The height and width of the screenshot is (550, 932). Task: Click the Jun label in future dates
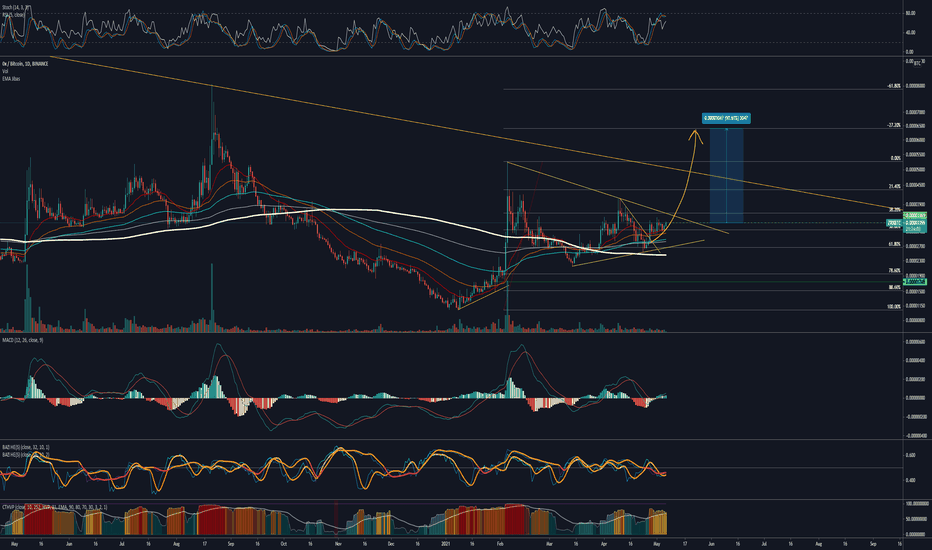(x=711, y=543)
